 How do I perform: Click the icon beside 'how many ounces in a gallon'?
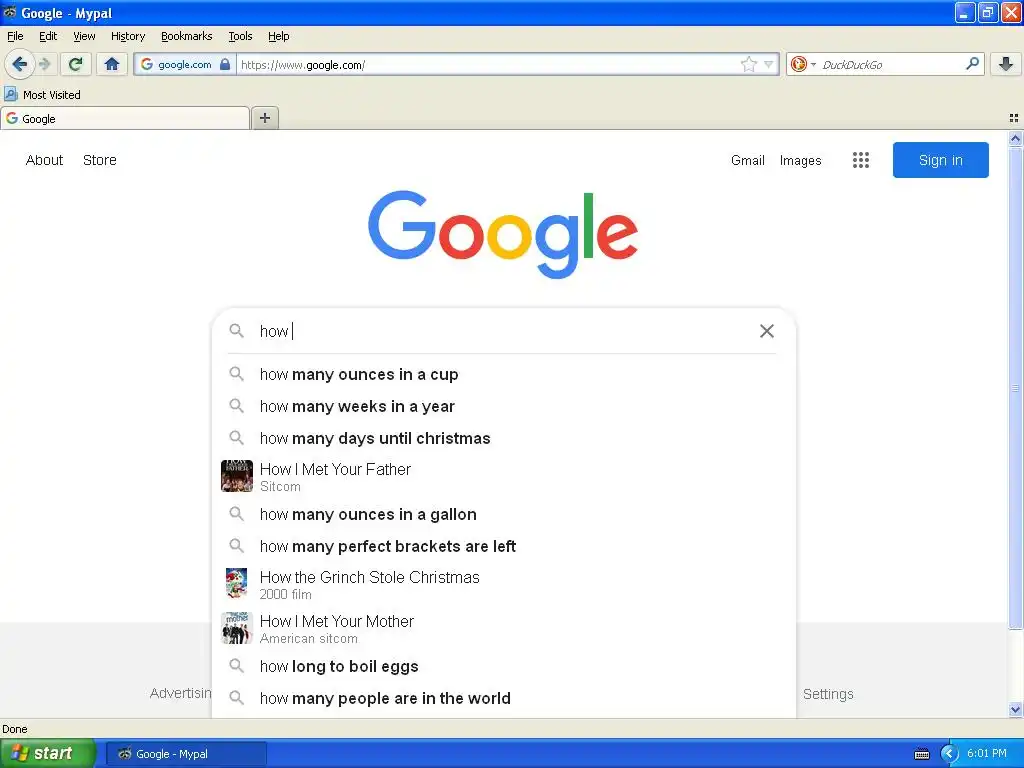click(x=236, y=514)
